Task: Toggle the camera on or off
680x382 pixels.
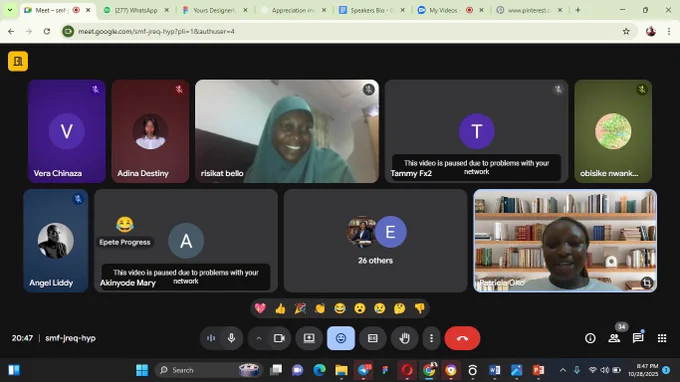Action: 279,338
